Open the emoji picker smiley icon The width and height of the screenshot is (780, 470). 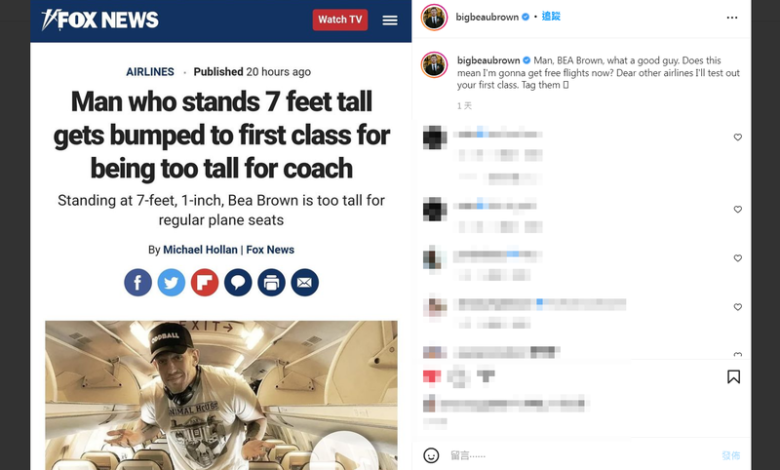pos(431,455)
